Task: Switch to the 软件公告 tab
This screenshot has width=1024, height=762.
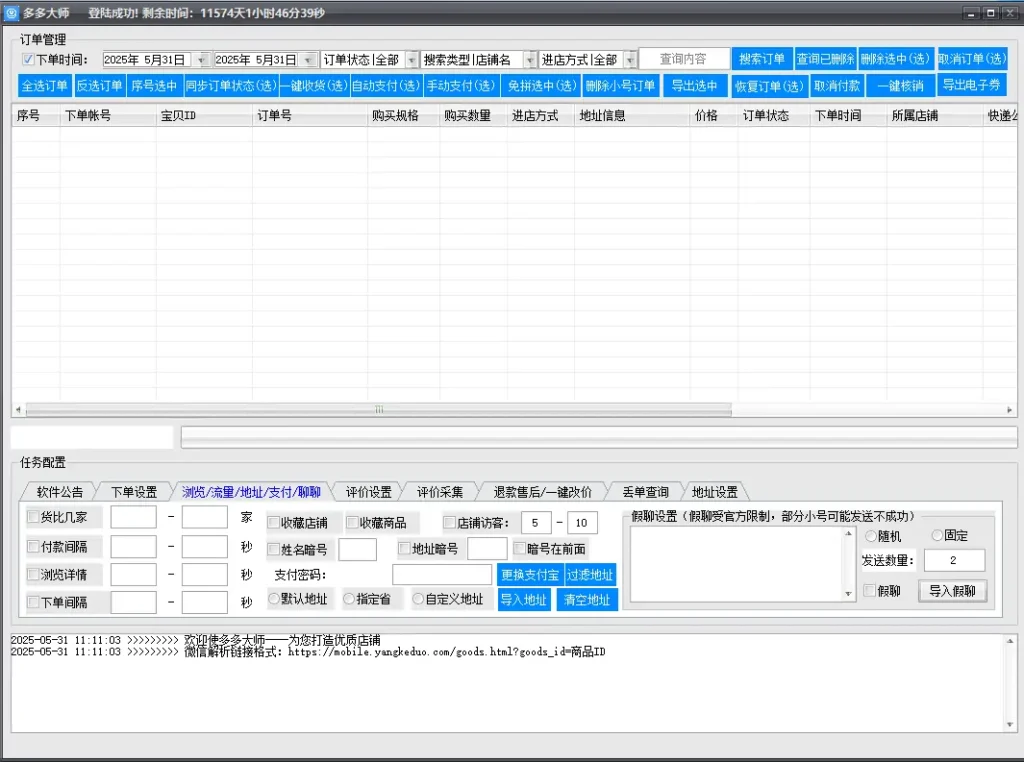Action: pos(59,492)
